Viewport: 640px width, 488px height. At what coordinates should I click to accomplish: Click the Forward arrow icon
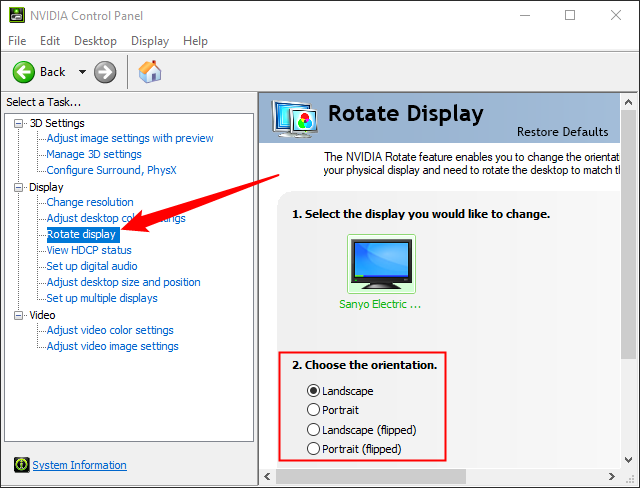pyautogui.click(x=105, y=72)
